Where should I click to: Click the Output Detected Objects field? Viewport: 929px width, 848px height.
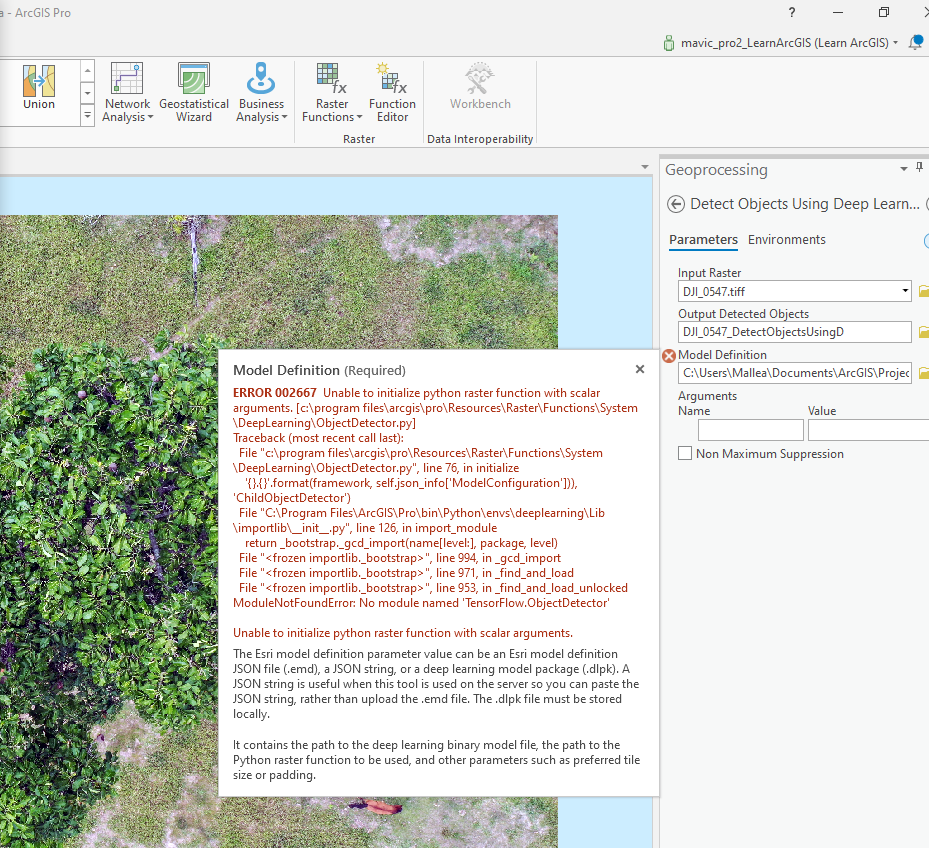pos(795,332)
